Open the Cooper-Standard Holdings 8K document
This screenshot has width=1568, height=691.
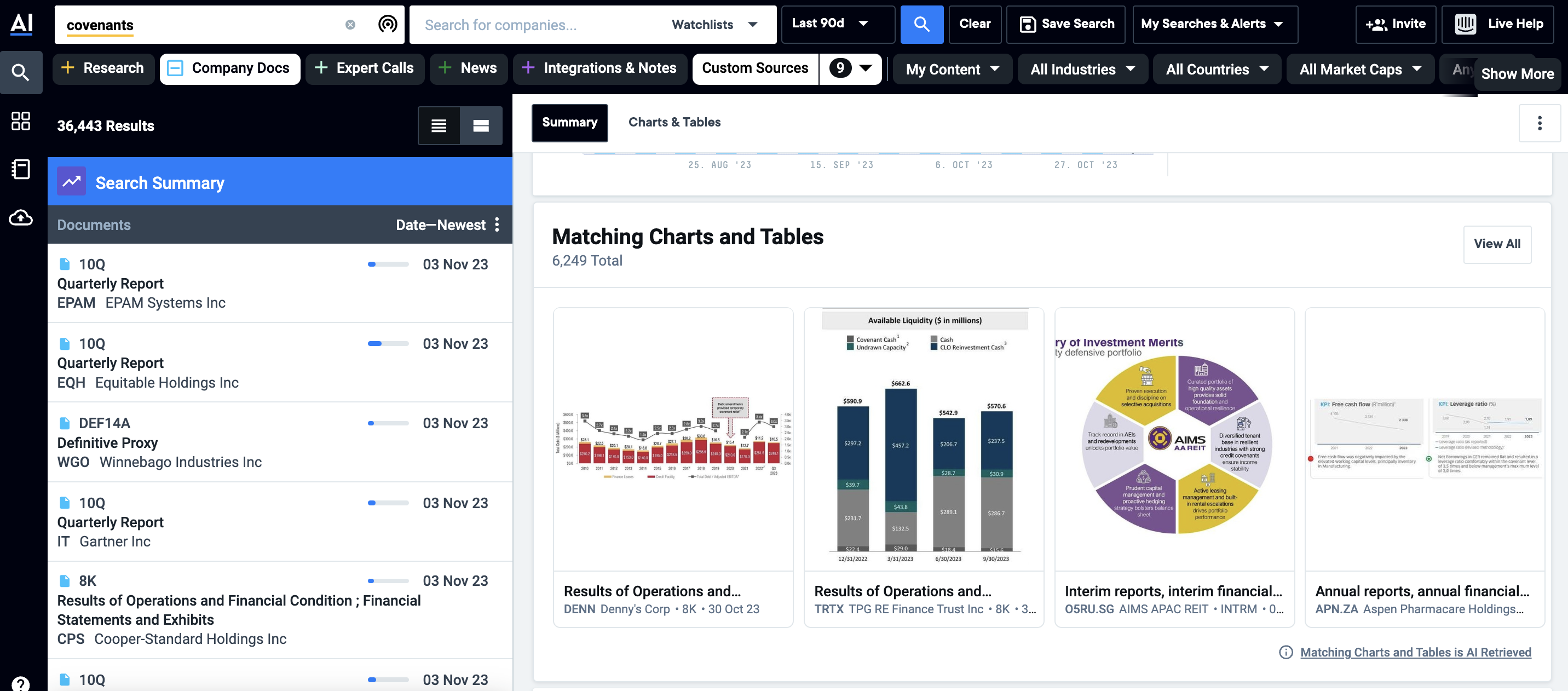click(x=279, y=610)
